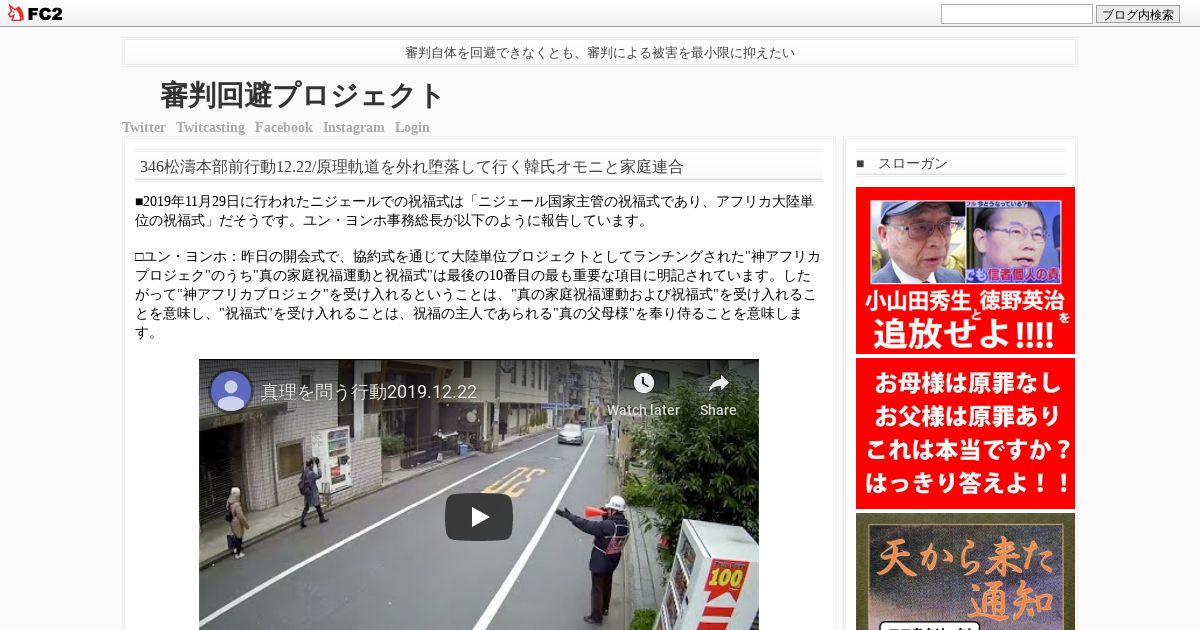Open the video channel avatar icon
This screenshot has width=1200, height=630.
(x=231, y=391)
